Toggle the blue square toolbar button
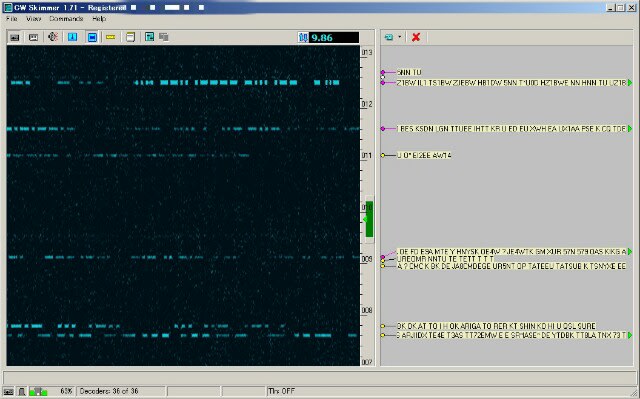640x399 pixels. tap(73, 37)
